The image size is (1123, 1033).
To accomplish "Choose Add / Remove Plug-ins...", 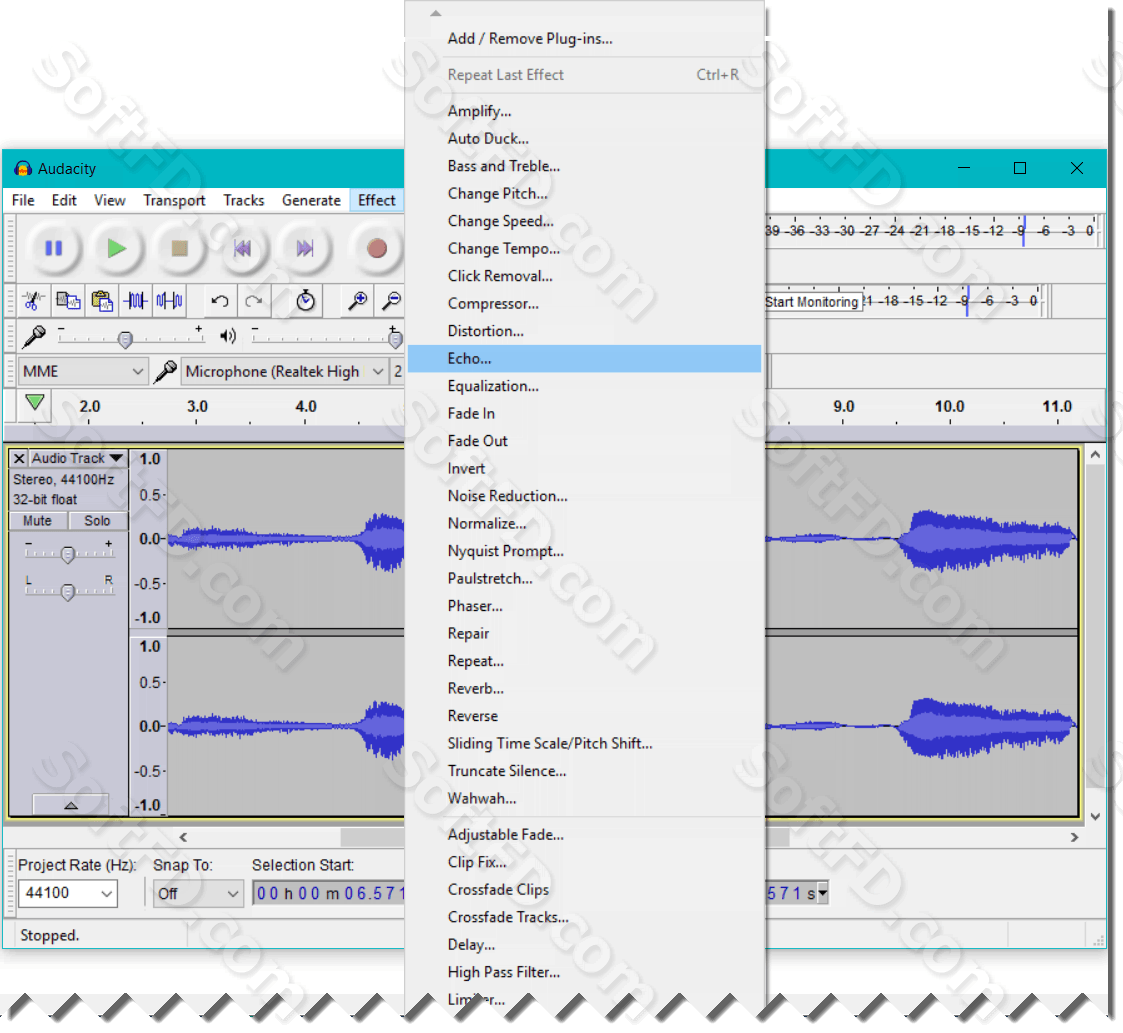I will click(584, 39).
